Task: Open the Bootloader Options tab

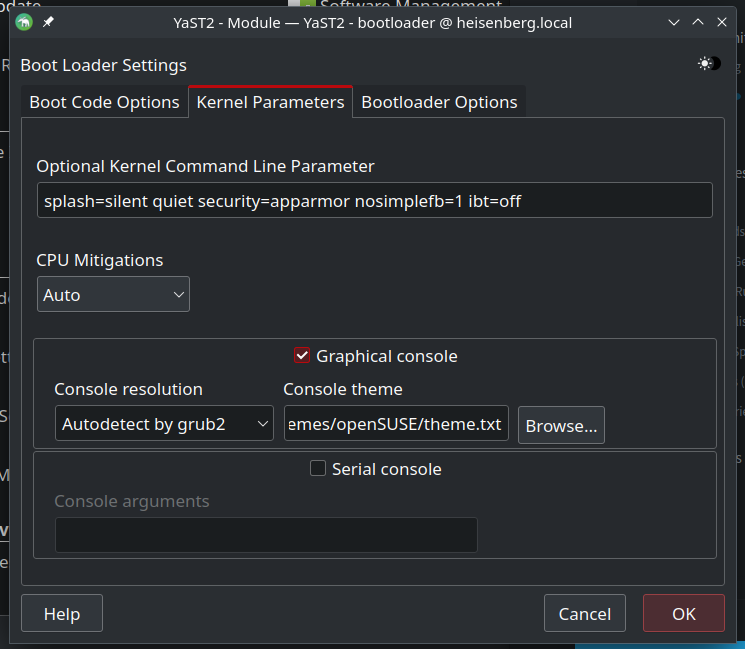Action: [439, 102]
